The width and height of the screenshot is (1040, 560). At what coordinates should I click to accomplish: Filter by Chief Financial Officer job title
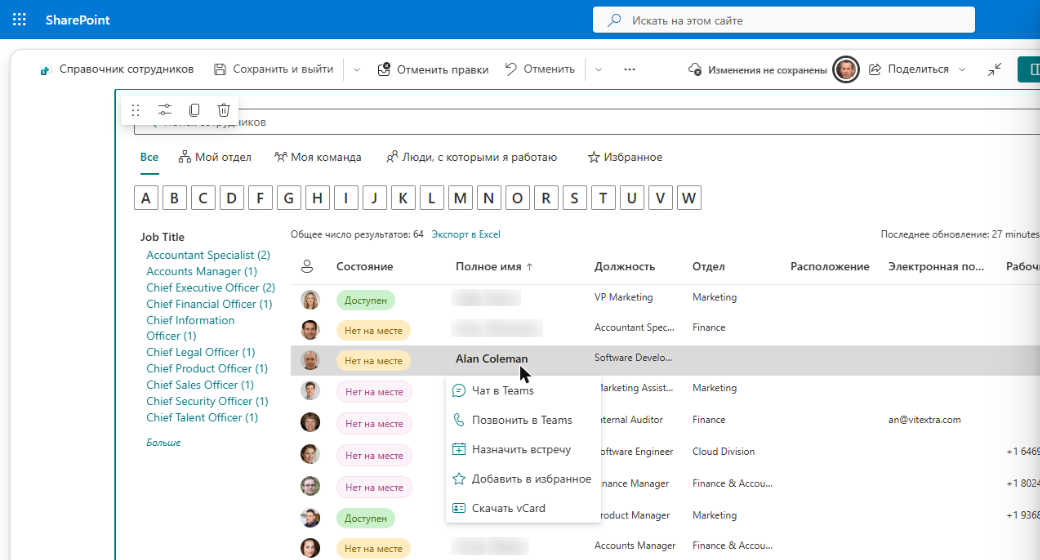(209, 304)
